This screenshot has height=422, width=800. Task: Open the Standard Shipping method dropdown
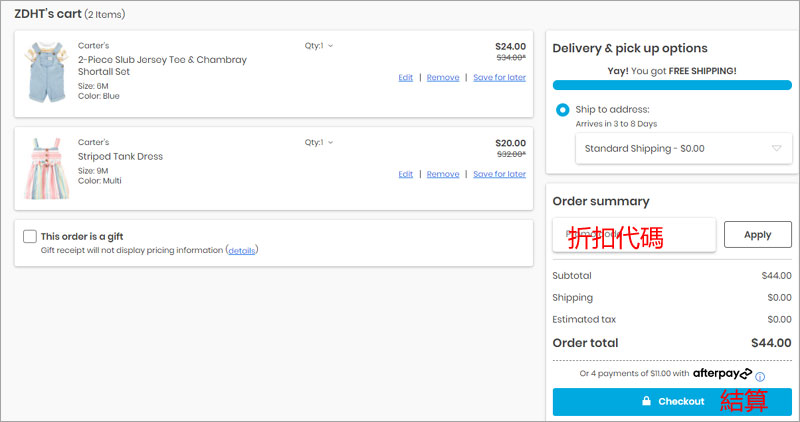pos(684,148)
